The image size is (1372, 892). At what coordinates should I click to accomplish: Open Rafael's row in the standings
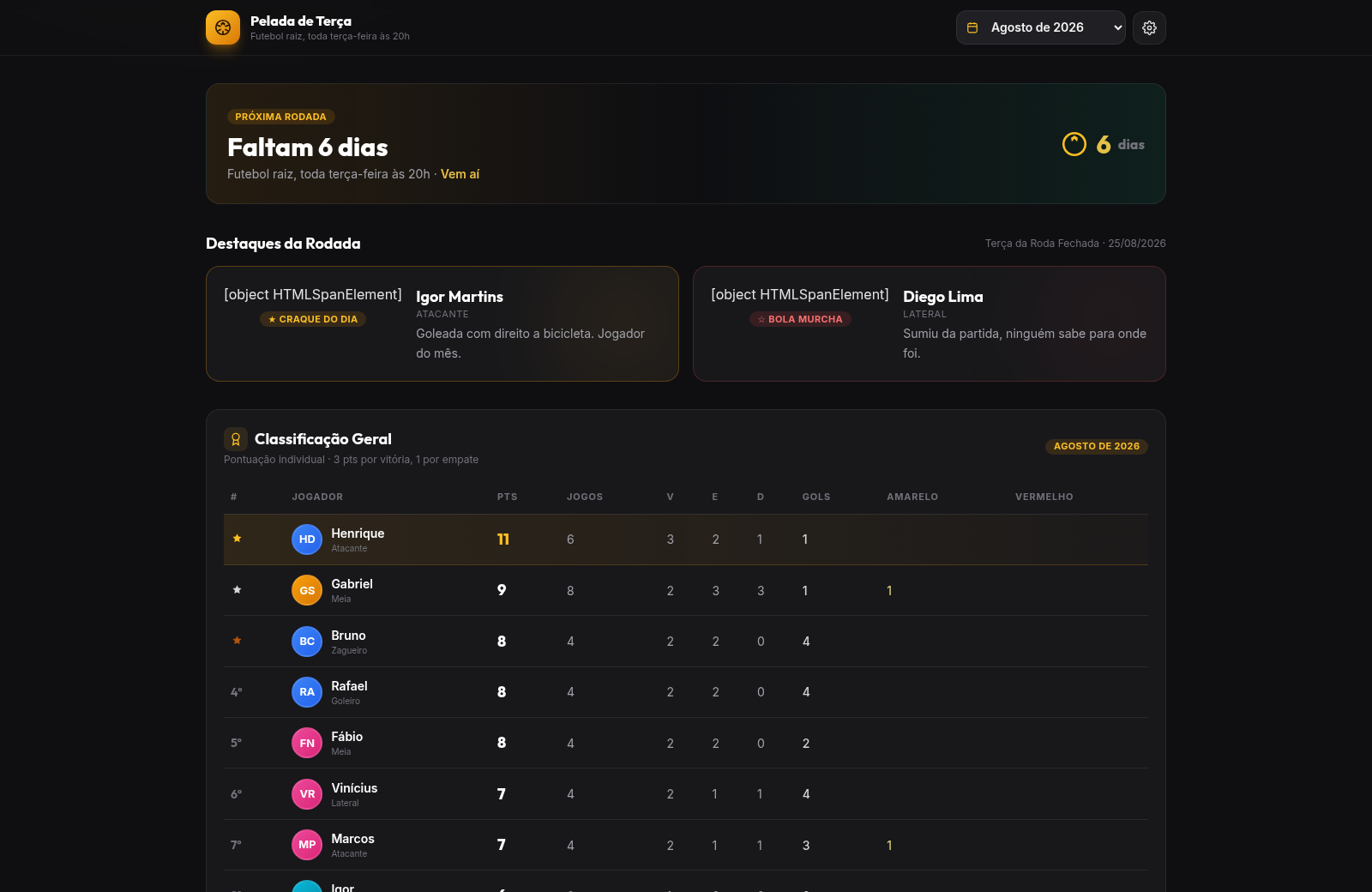tap(686, 692)
